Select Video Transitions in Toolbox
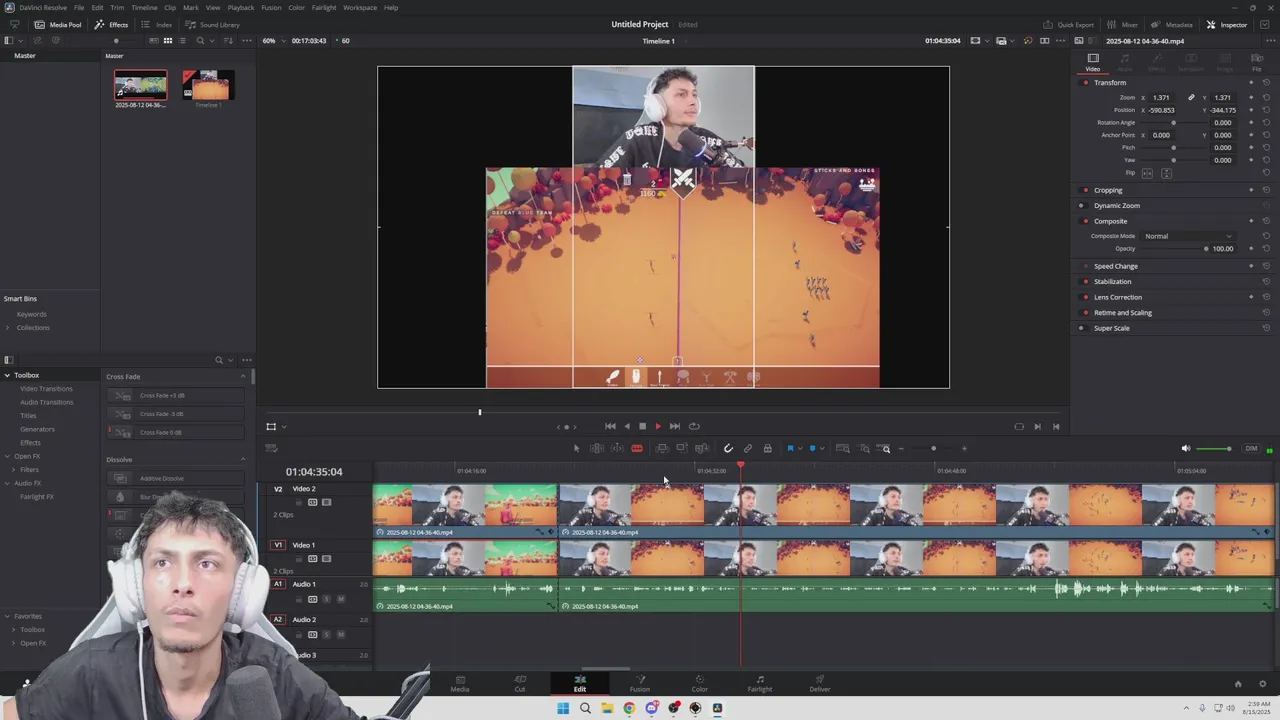 coord(46,389)
